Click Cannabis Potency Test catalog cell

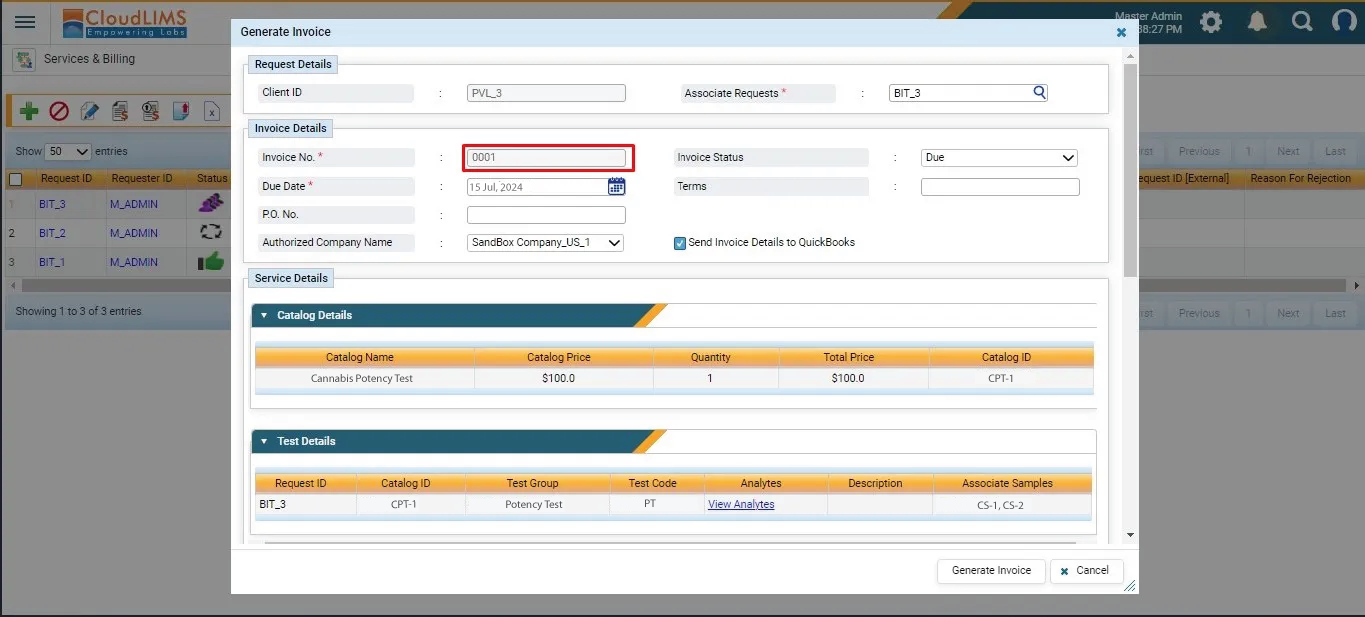coord(362,379)
